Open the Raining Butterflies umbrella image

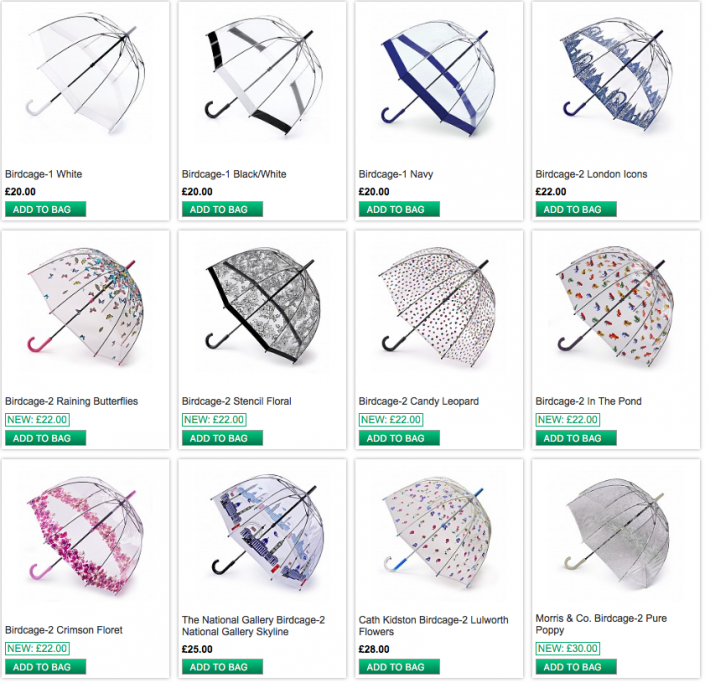[x=86, y=308]
